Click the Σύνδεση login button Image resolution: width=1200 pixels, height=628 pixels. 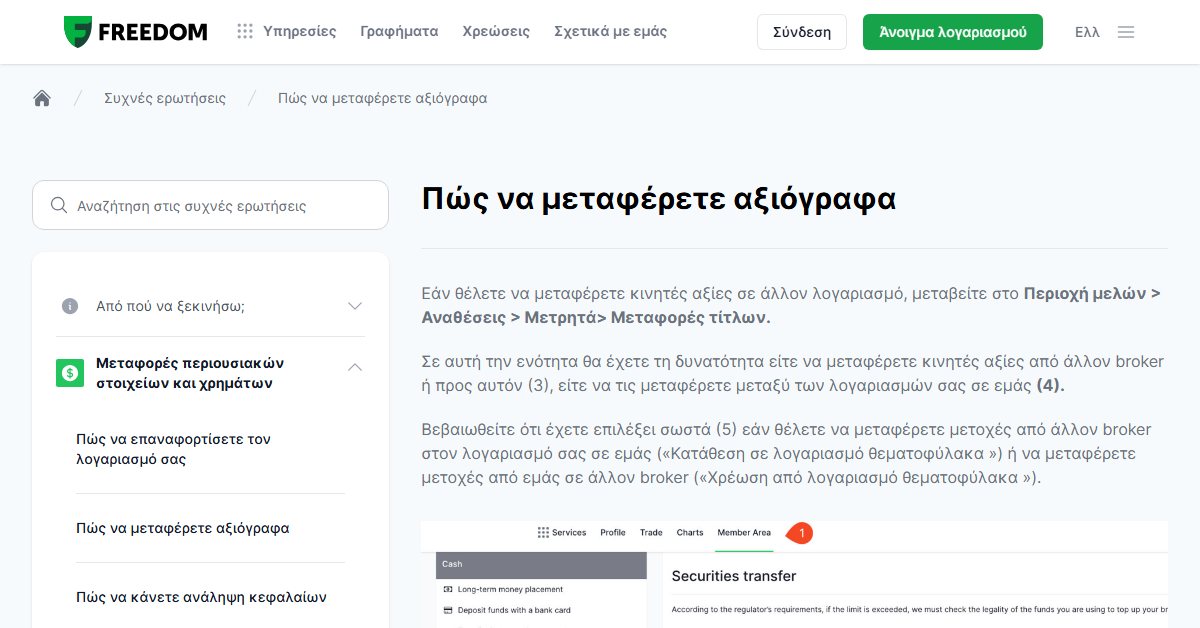click(x=802, y=32)
